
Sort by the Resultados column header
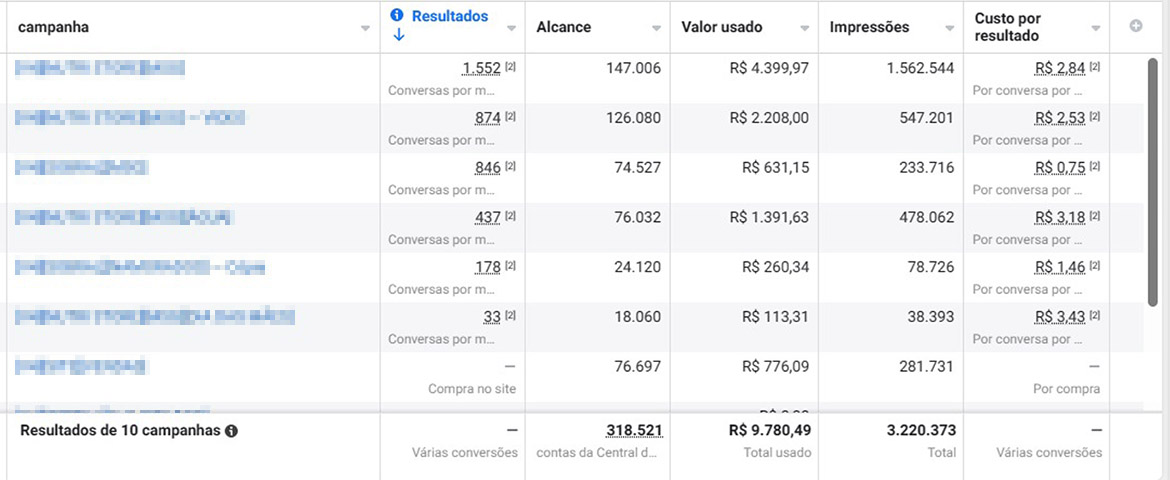click(x=450, y=16)
